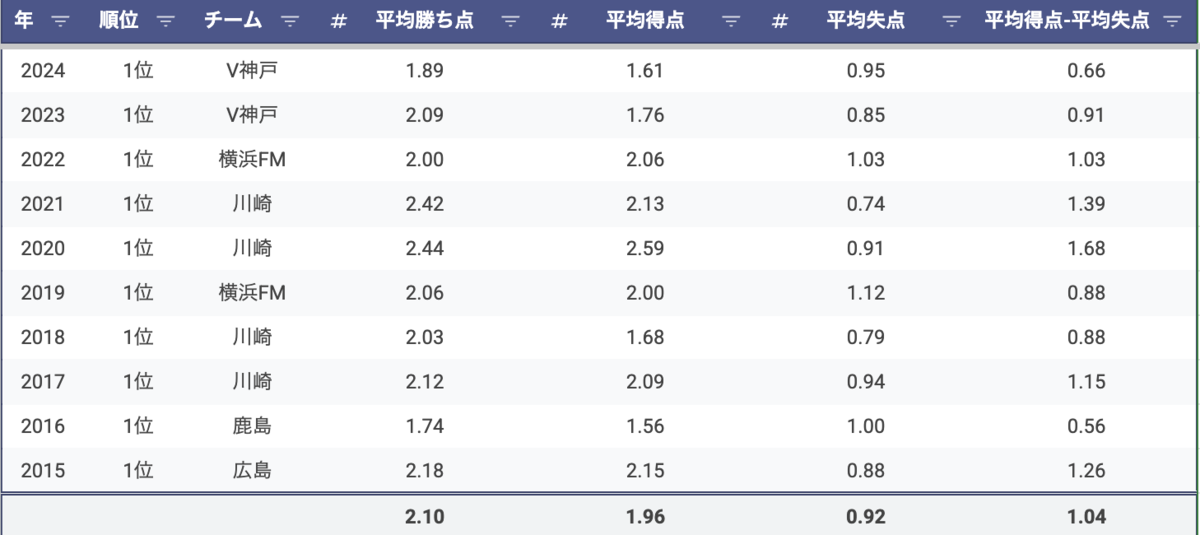Image resolution: width=1200 pixels, height=535 pixels.
Task: Click V神戸 in the 2023 row
Action: tap(252, 115)
